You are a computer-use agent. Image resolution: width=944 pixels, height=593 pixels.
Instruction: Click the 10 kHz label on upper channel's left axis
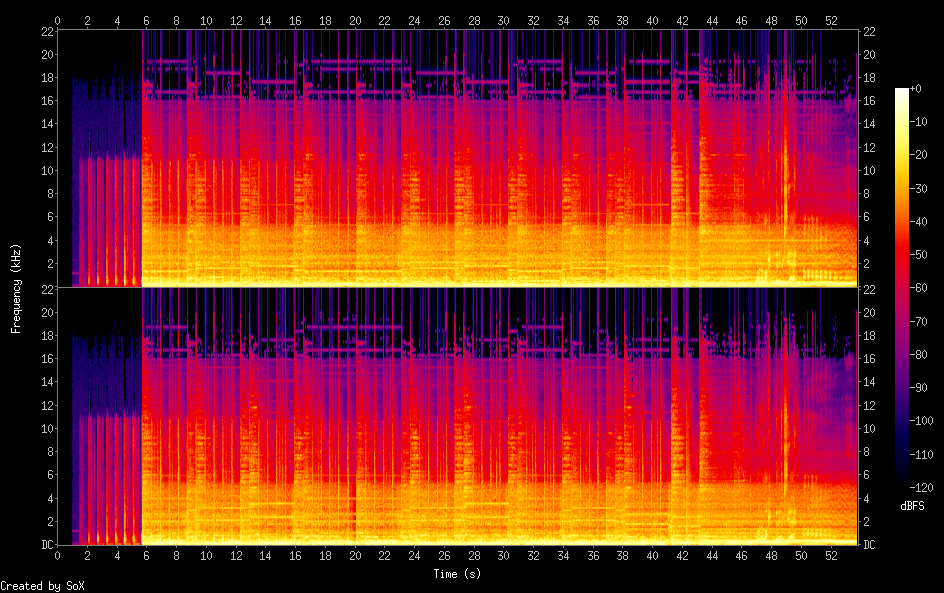point(45,170)
